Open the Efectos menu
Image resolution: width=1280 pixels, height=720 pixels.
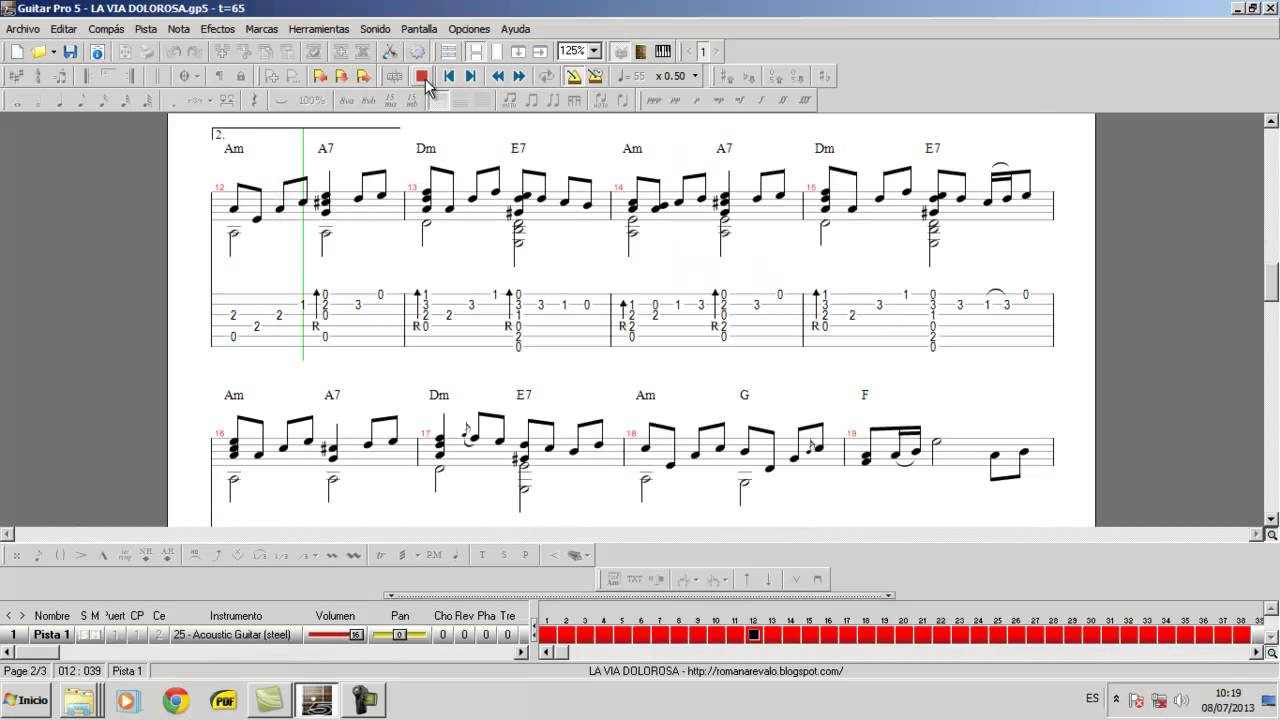click(217, 29)
